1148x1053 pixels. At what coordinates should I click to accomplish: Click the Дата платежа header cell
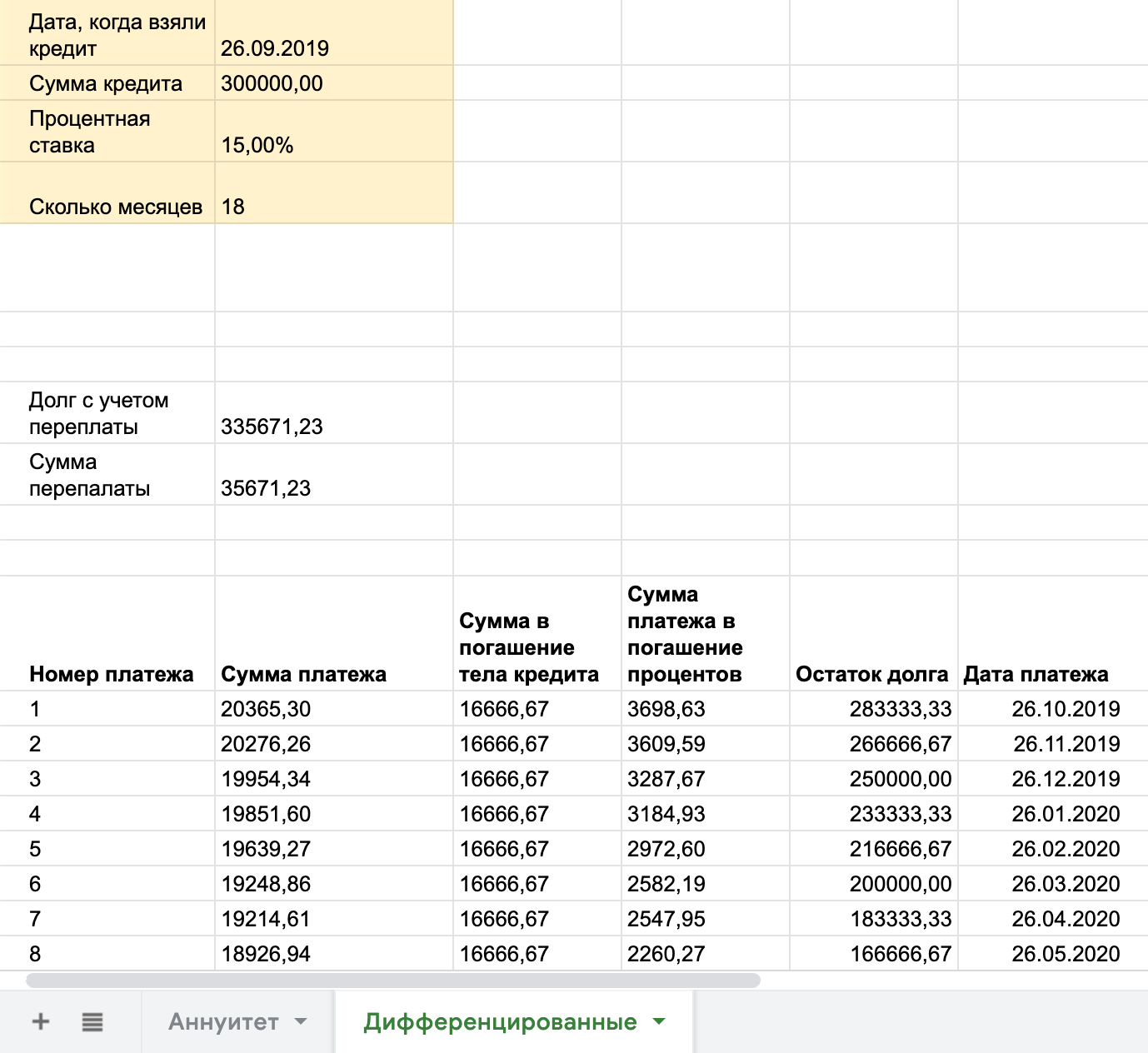[1053, 633]
